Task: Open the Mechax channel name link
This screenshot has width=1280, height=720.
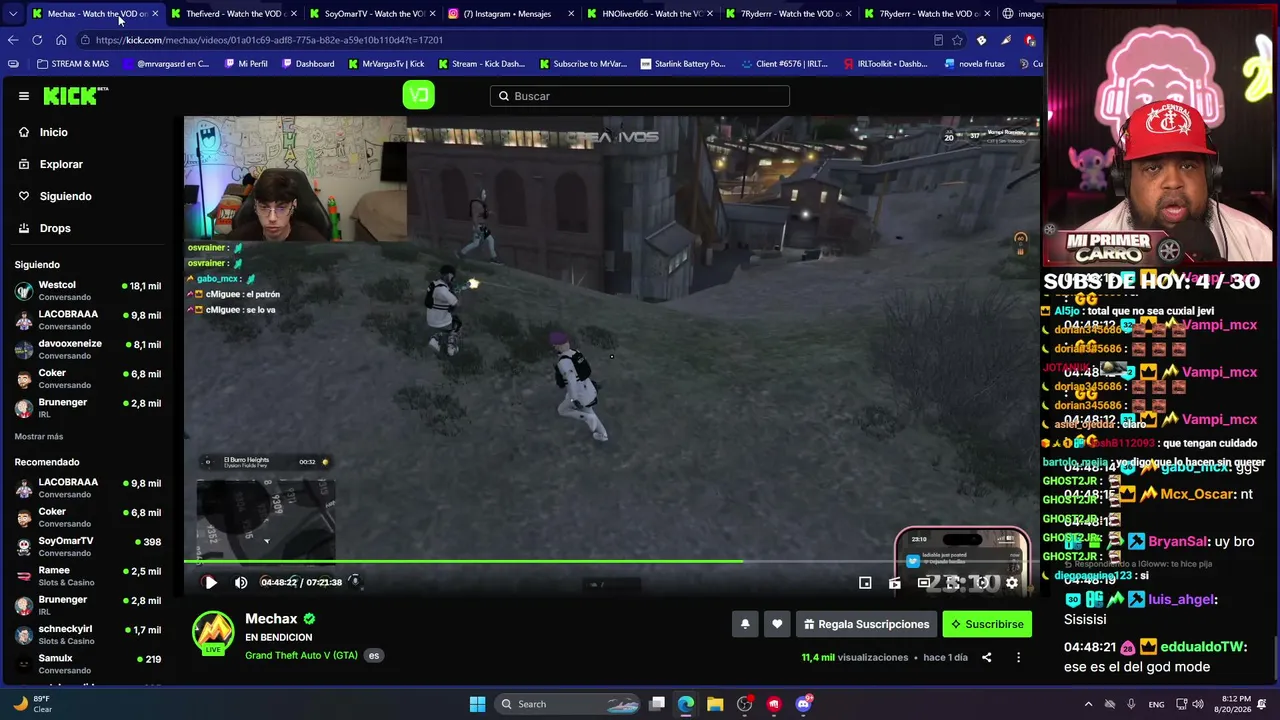Action: pyautogui.click(x=271, y=619)
